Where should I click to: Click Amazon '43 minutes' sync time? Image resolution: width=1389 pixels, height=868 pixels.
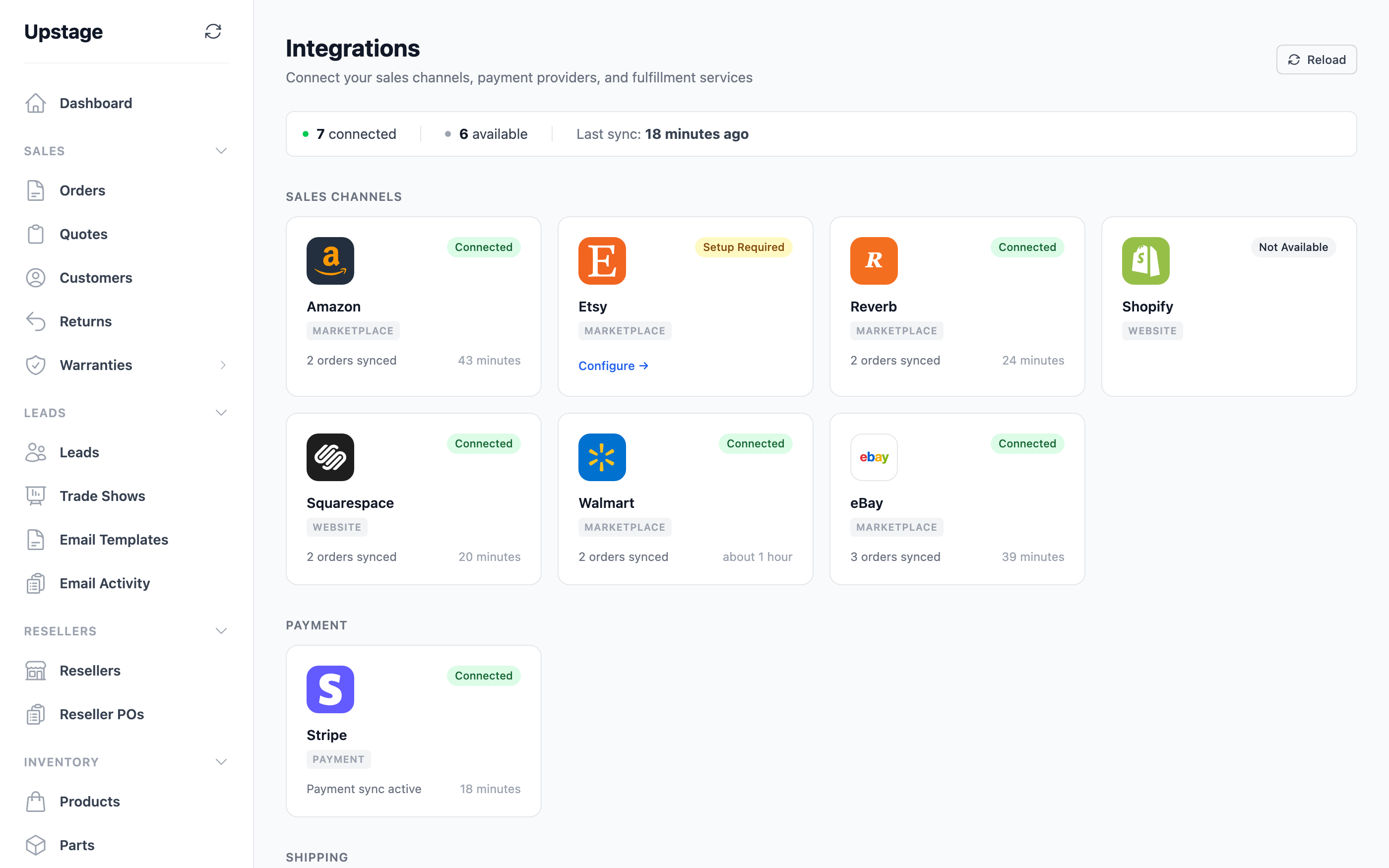489,361
